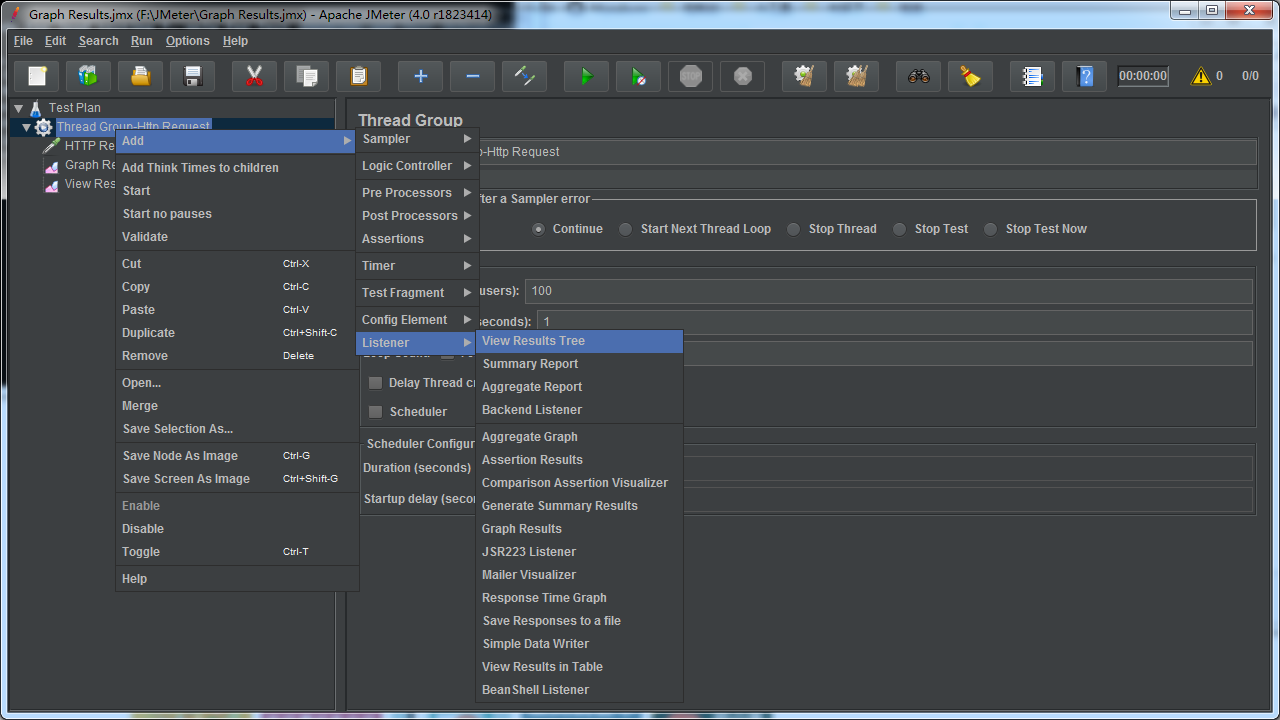Expand the Config Element submenu
The height and width of the screenshot is (720, 1280).
(417, 320)
